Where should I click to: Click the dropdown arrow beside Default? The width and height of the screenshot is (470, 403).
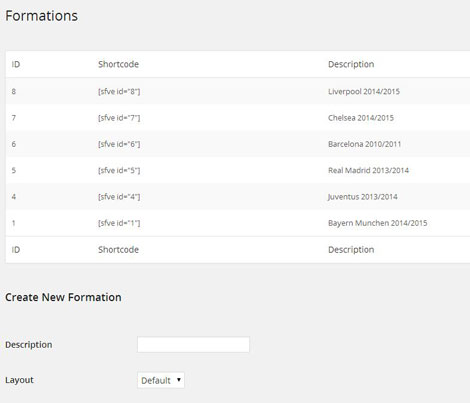click(x=179, y=380)
